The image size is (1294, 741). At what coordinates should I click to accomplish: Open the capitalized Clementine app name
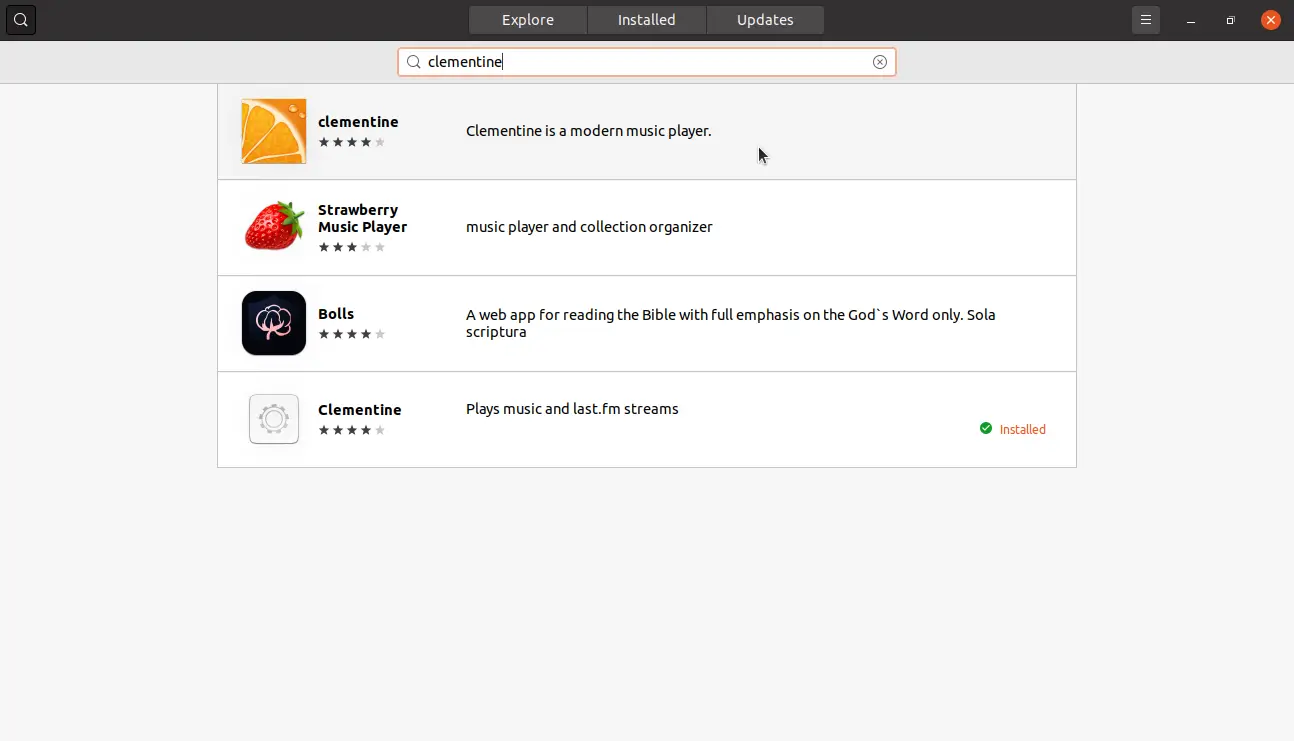(x=360, y=410)
